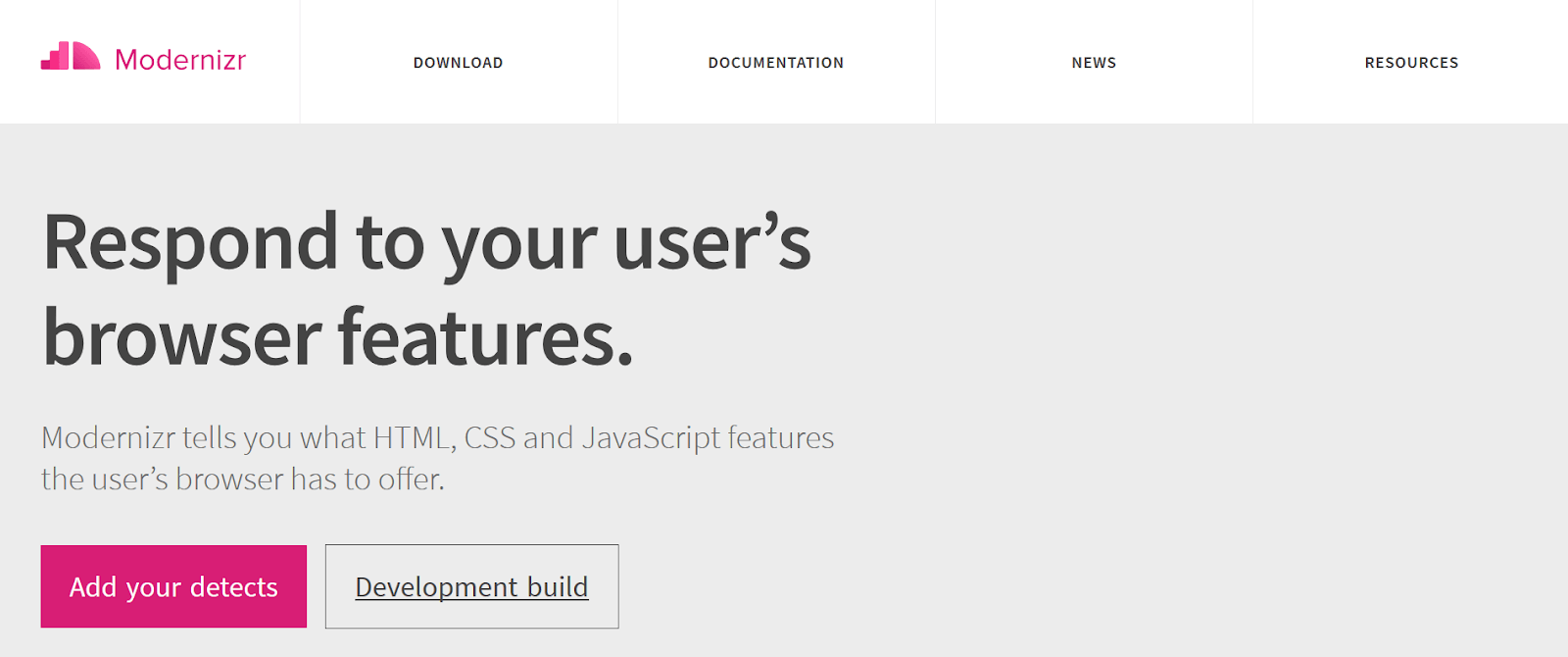Click the word CSS in the tagline
The width and height of the screenshot is (1568, 657).
[x=490, y=437]
